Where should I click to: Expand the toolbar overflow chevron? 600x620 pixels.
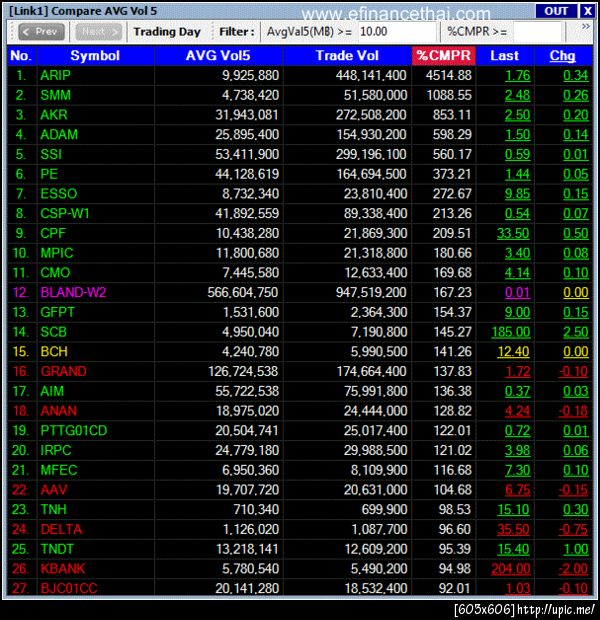tap(586, 26)
